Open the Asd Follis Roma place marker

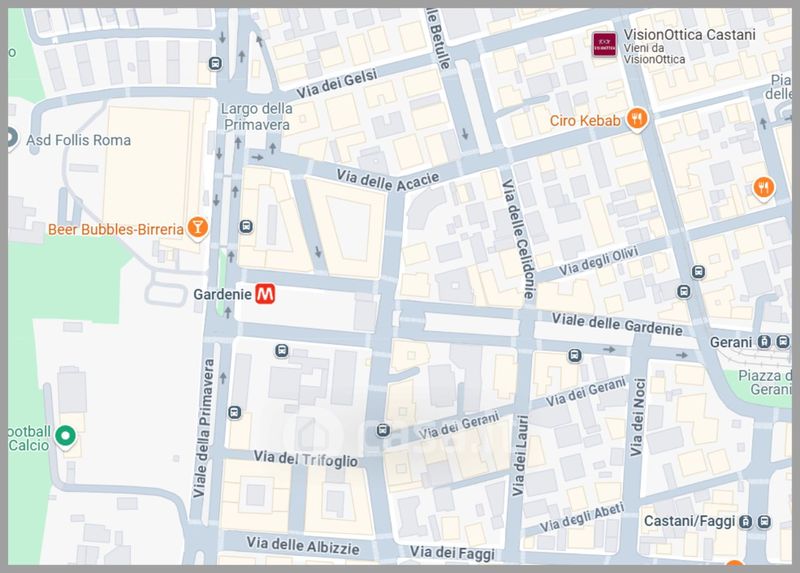(x=11, y=138)
